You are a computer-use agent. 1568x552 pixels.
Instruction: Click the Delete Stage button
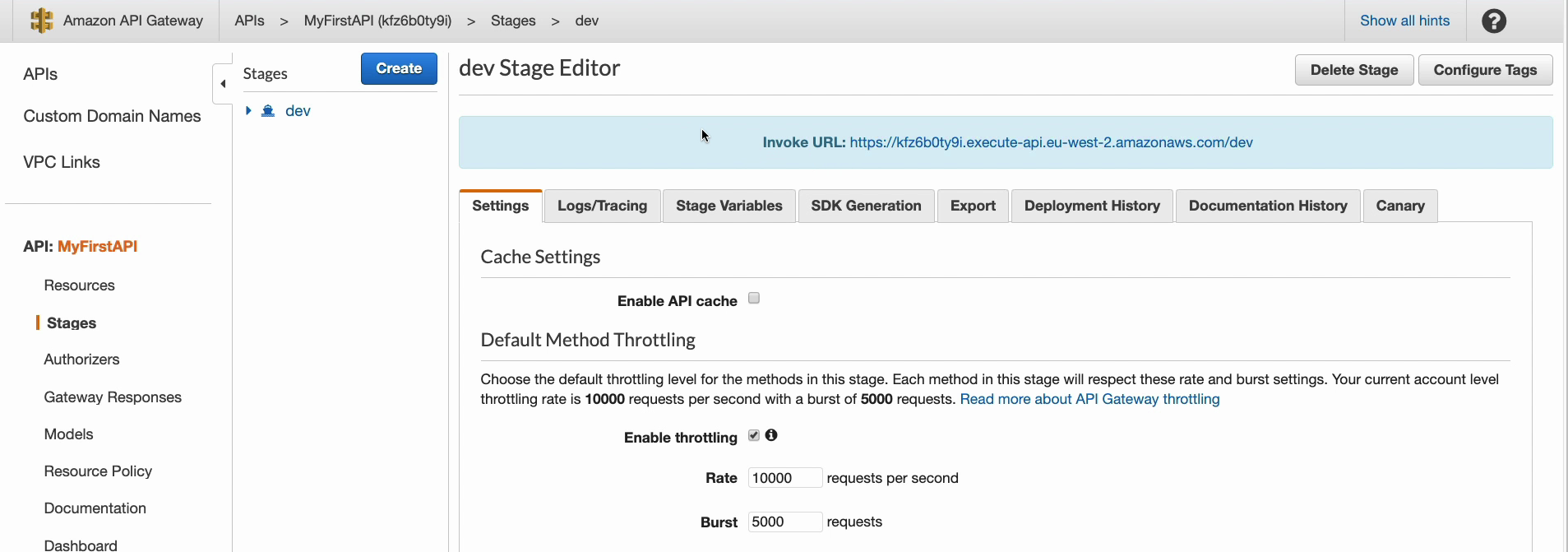click(x=1354, y=70)
